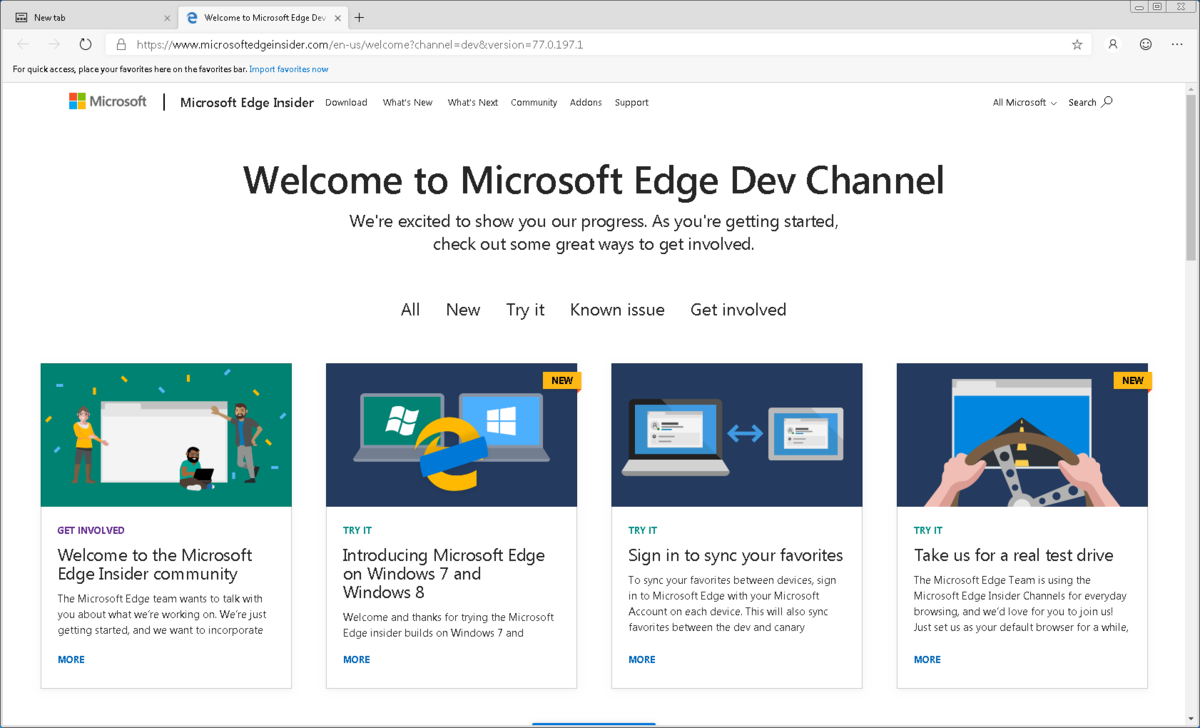Click the Microsoft logo
The image size is (1200, 728).
click(108, 101)
